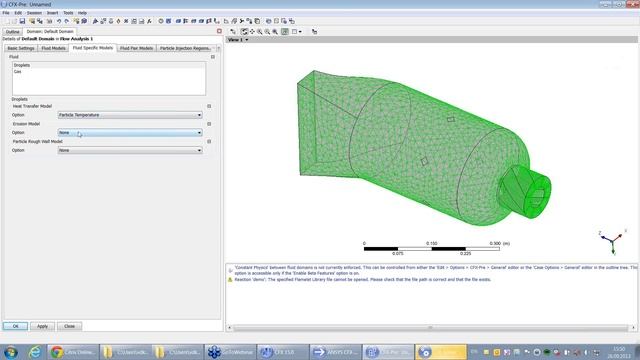
Task: Click the XYZ axis triad in viewer
Action: (x=612, y=242)
